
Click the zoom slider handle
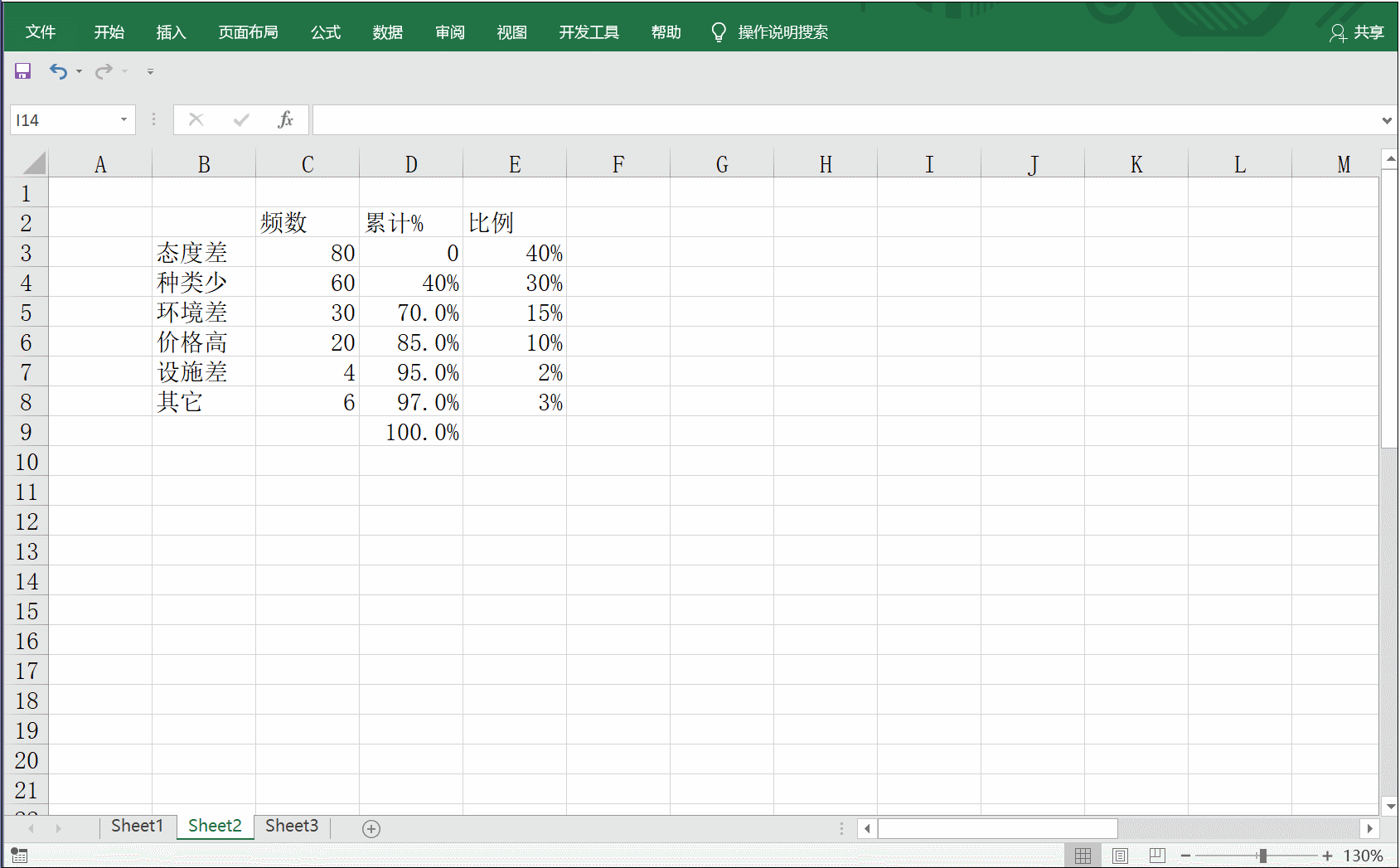[1262, 856]
